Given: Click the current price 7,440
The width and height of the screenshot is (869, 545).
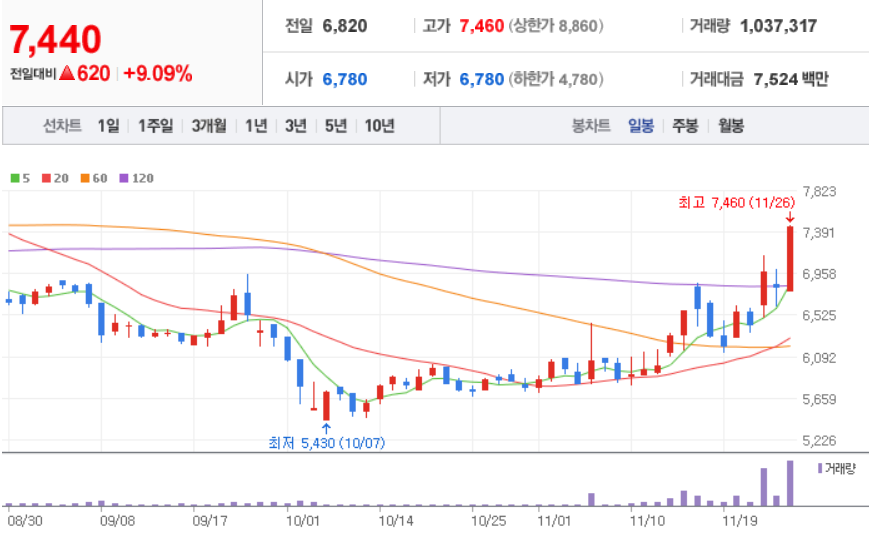Looking at the screenshot, I should 55,40.
